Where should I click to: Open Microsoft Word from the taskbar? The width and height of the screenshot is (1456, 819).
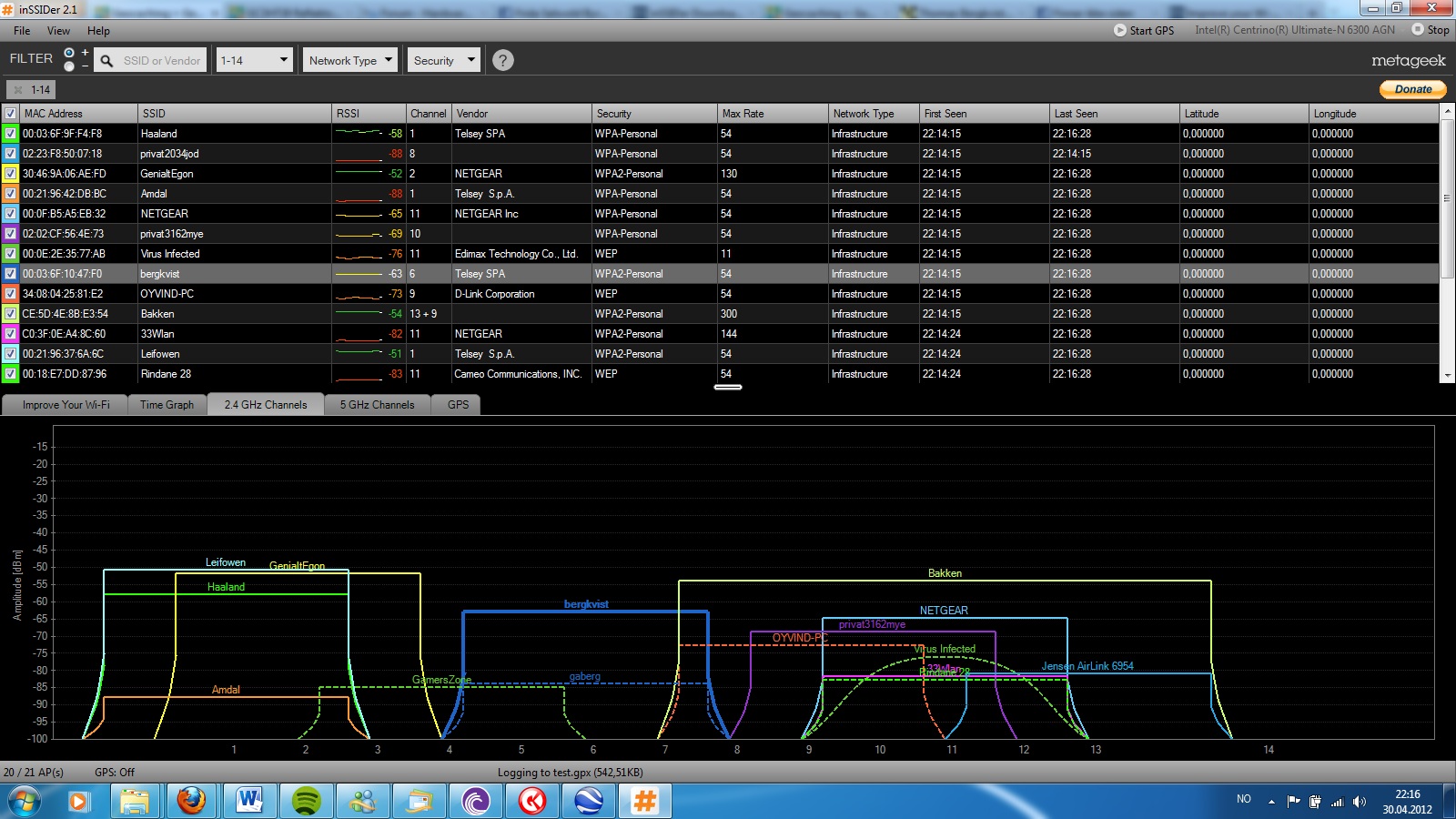coord(248,802)
